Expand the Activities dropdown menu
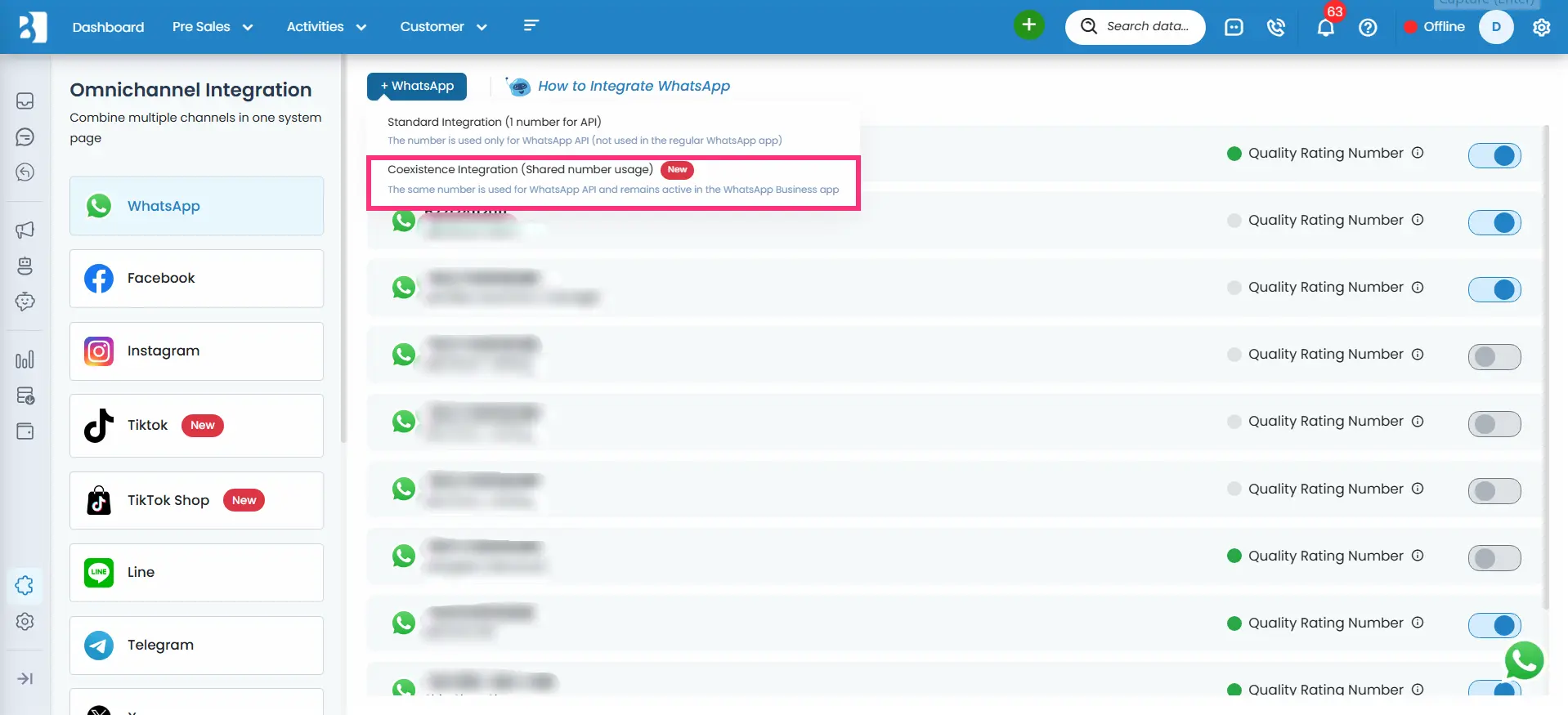The width and height of the screenshot is (1568, 715). point(326,27)
